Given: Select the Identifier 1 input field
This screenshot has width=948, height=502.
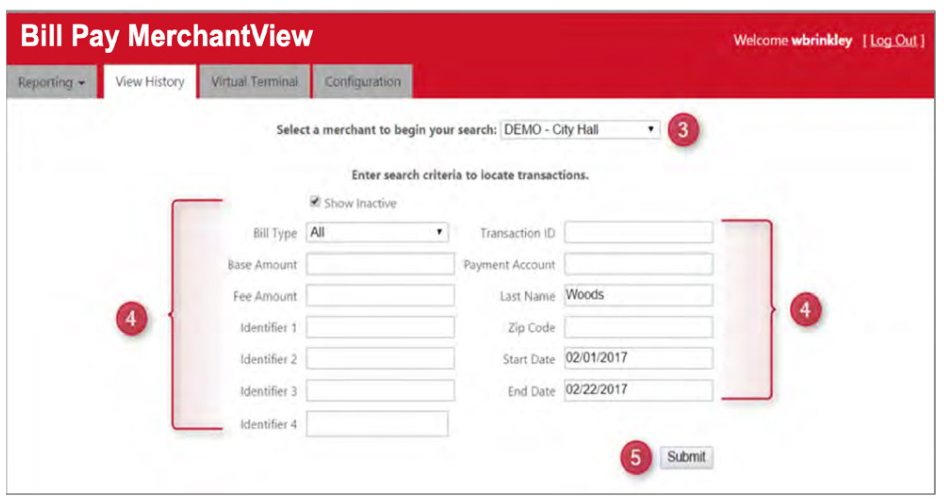Looking at the screenshot, I should click(x=380, y=327).
